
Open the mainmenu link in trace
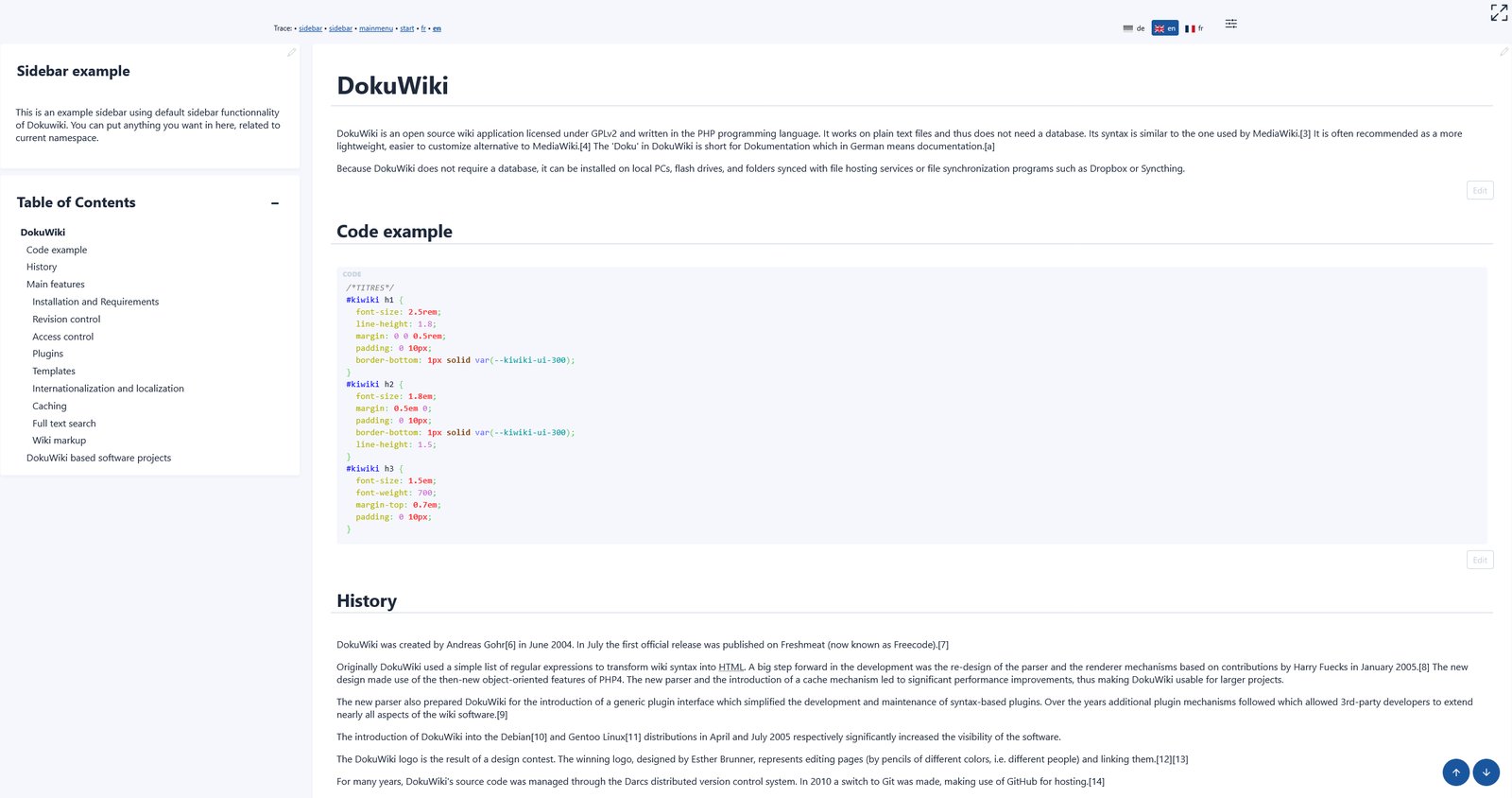375,28
